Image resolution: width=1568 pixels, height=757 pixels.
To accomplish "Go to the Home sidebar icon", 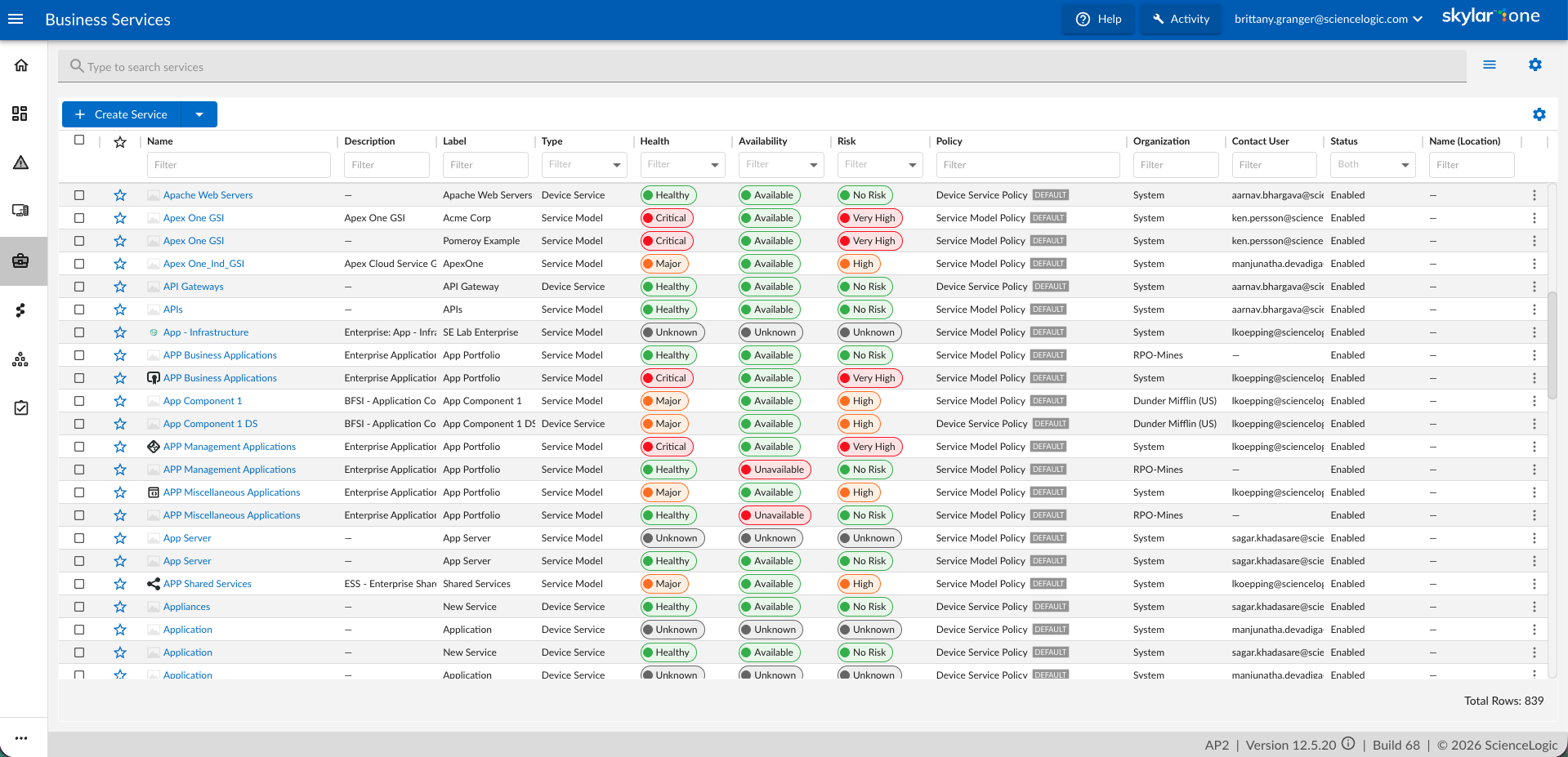I will 21,65.
